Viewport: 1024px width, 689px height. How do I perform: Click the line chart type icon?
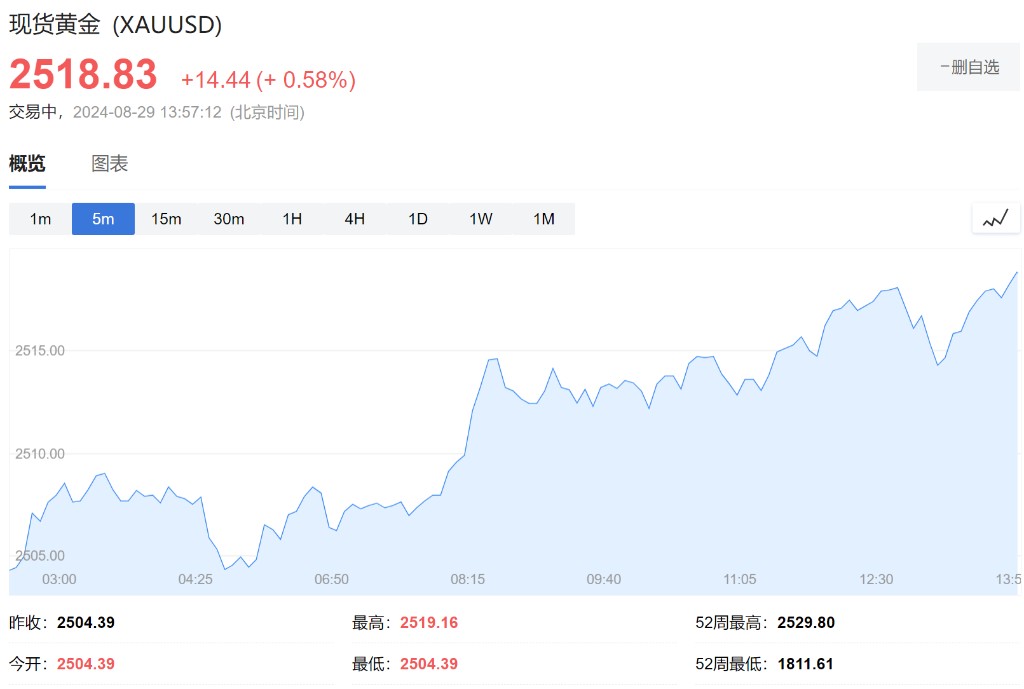coord(995,219)
